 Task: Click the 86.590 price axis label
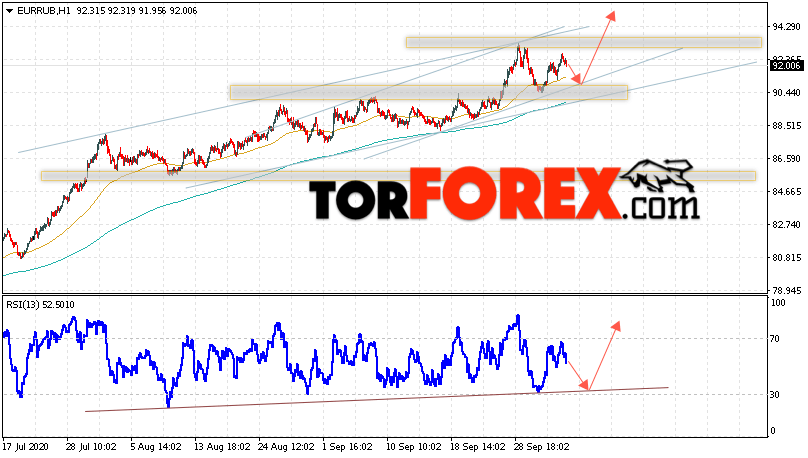point(786,159)
